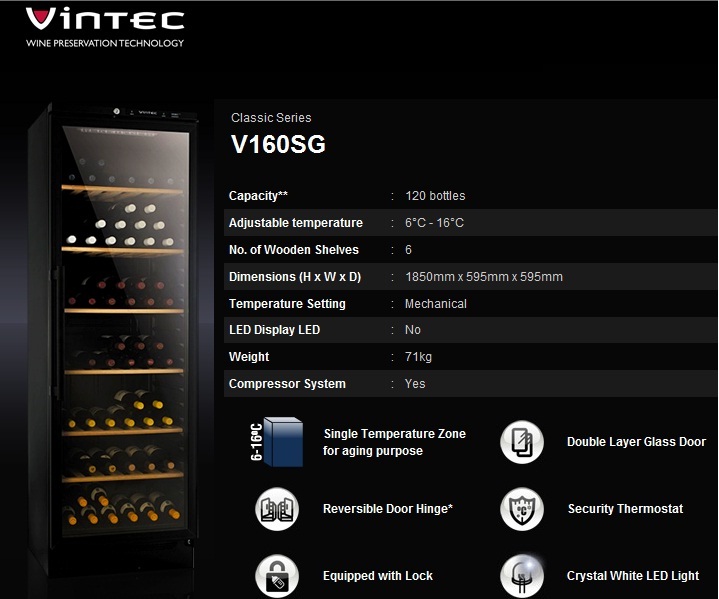The width and height of the screenshot is (719, 599).
Task: Click the 'Capacity**' row label
Action: [258, 196]
